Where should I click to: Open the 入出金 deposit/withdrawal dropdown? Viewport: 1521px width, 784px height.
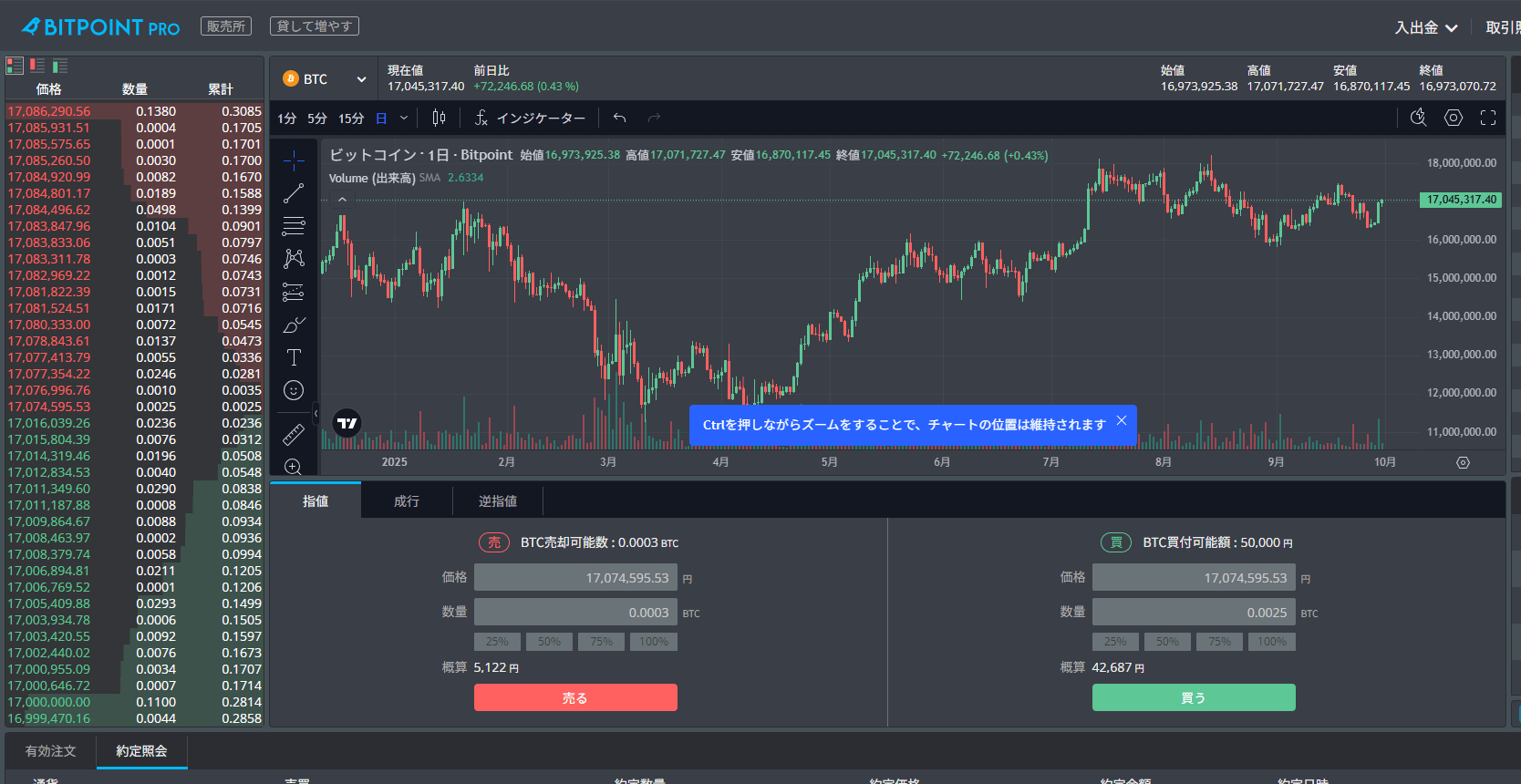[1426, 28]
